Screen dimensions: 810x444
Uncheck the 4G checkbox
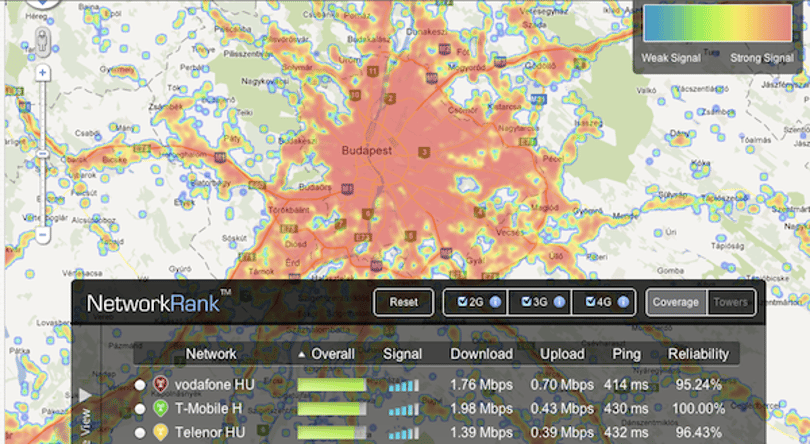[590, 301]
